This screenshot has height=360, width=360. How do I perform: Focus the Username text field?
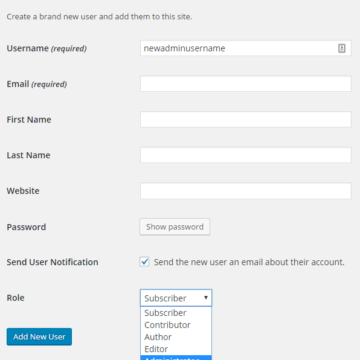246,48
